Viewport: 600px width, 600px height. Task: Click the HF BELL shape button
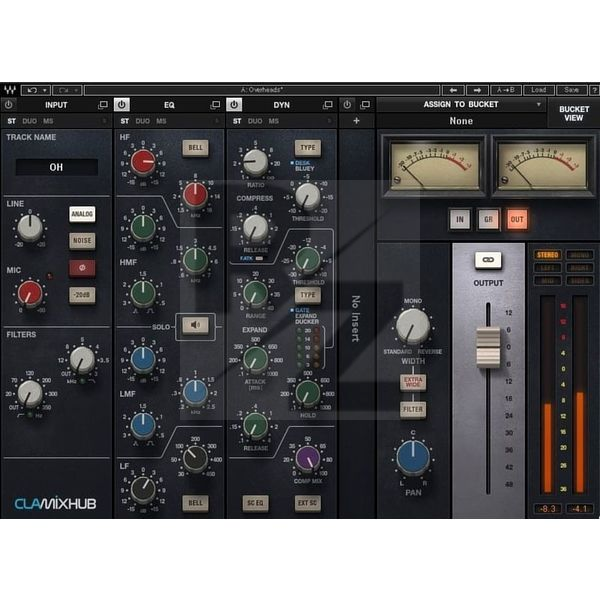[195, 148]
